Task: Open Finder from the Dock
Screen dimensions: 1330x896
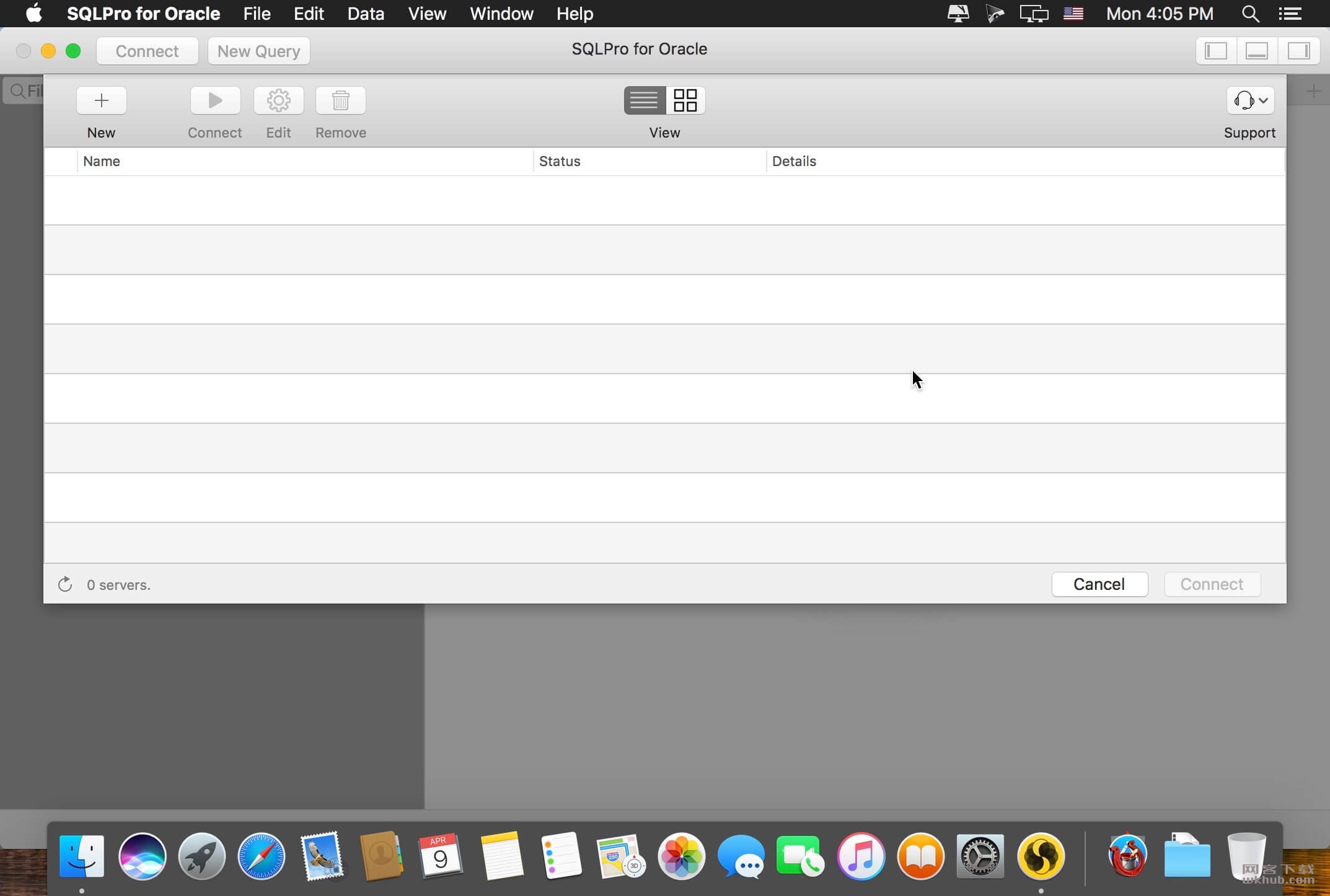Action: point(82,856)
